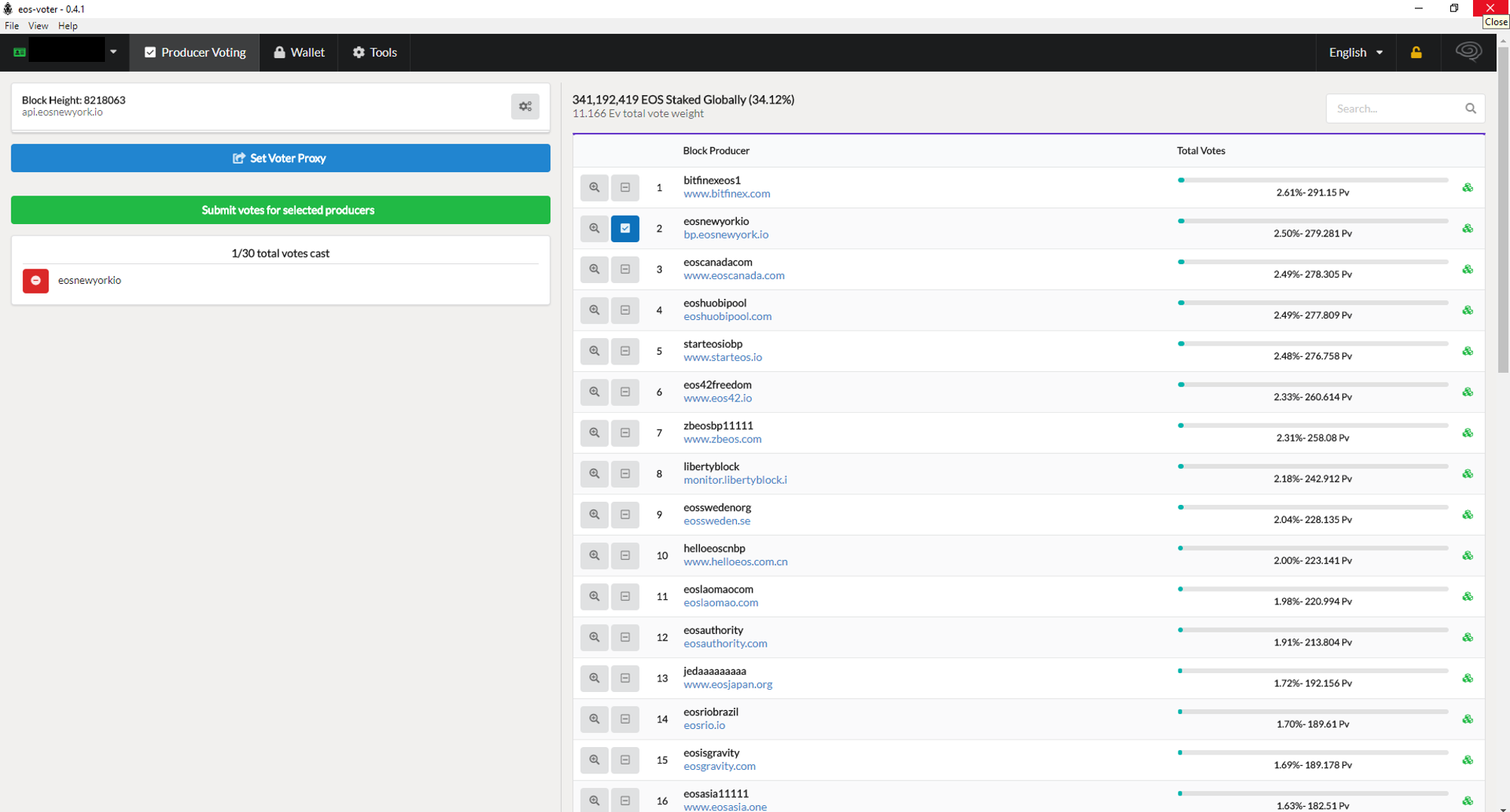The width and height of the screenshot is (1510, 812).
Task: Select jedaaaaaaaaa vote checkbox
Action: (x=625, y=678)
